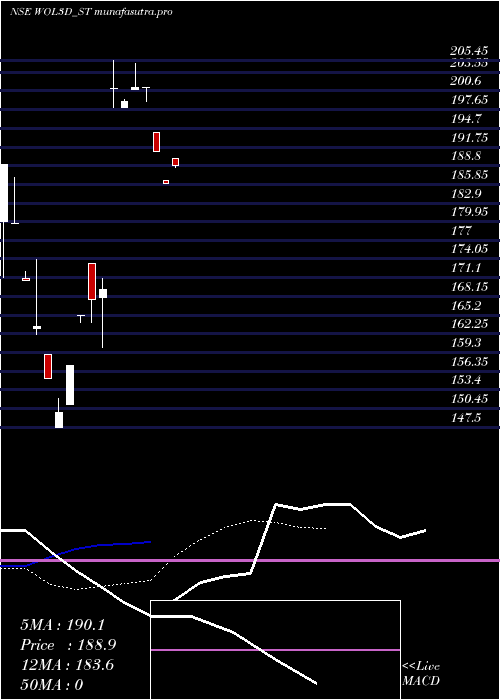Select the red candle near 191.75

(156, 142)
